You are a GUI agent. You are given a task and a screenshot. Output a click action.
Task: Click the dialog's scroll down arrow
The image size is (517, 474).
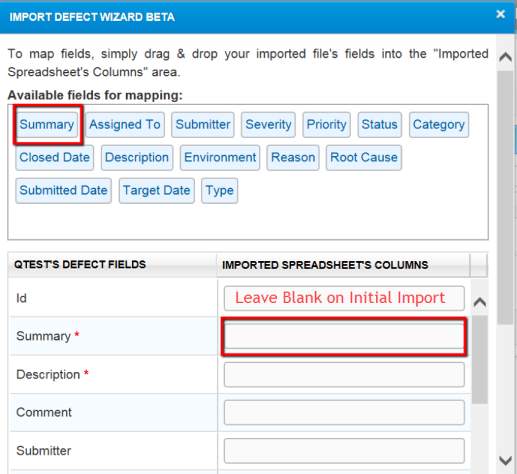coord(505,460)
